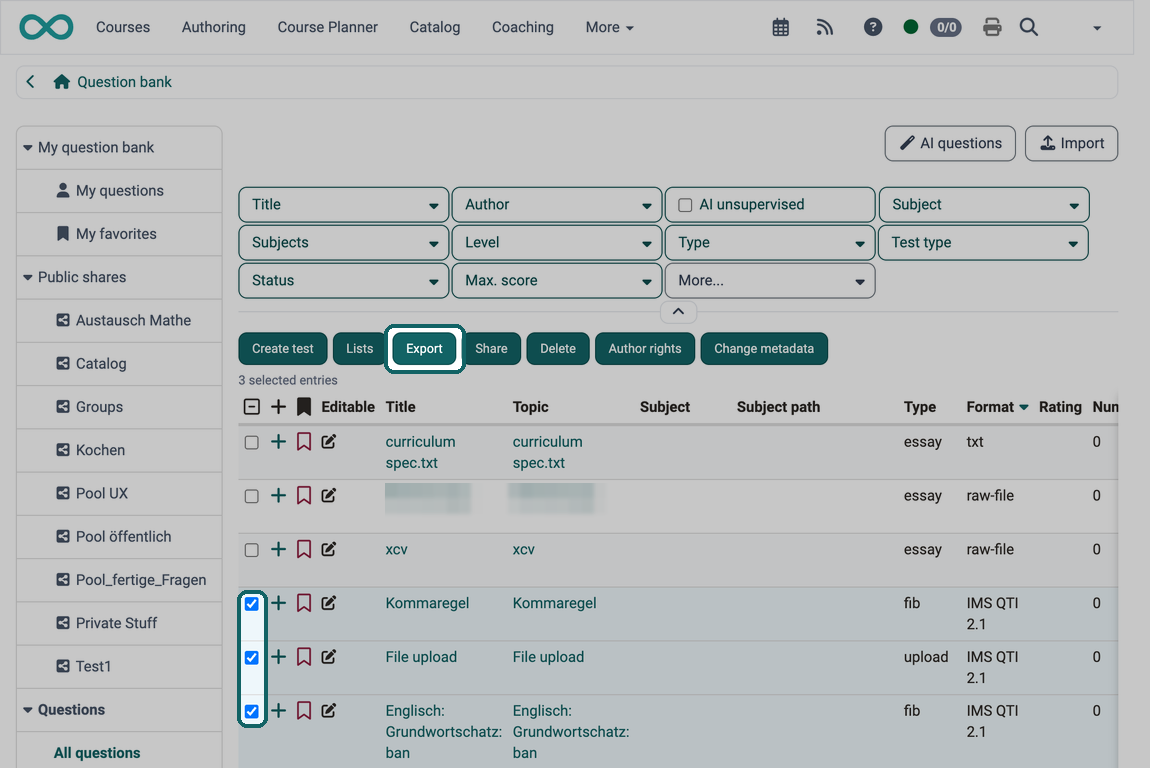Click the Export button
The height and width of the screenshot is (768, 1150).
(x=425, y=348)
